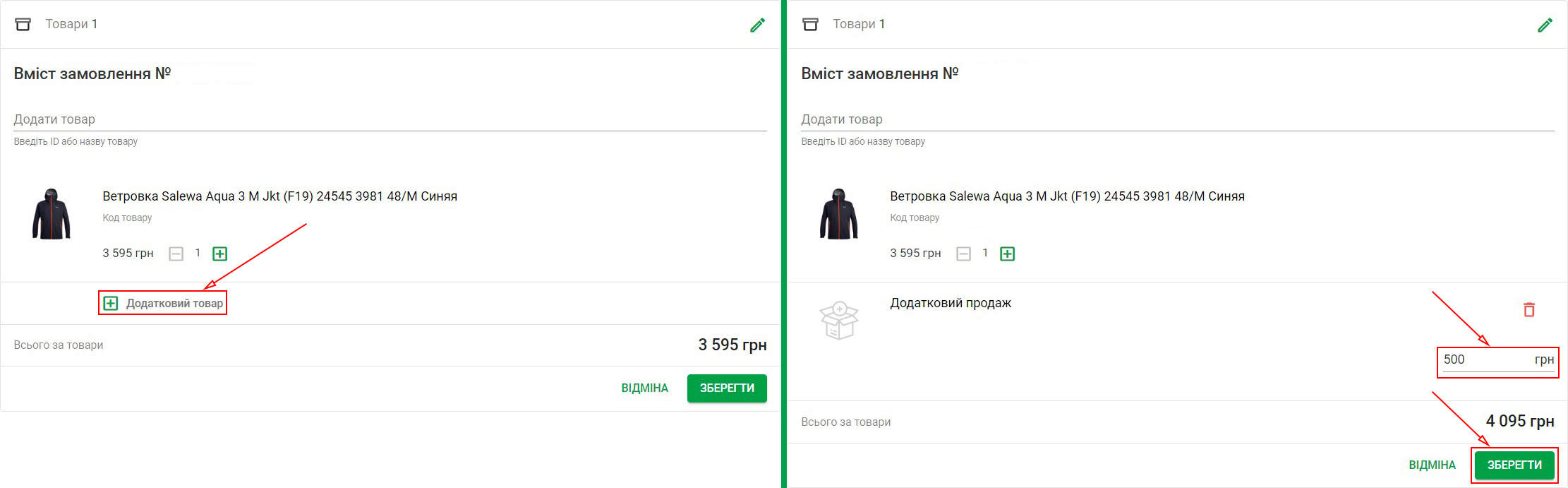Click the Додатковий продаж package placeholder icon
Image resolution: width=1568 pixels, height=488 pixels.
tap(839, 320)
